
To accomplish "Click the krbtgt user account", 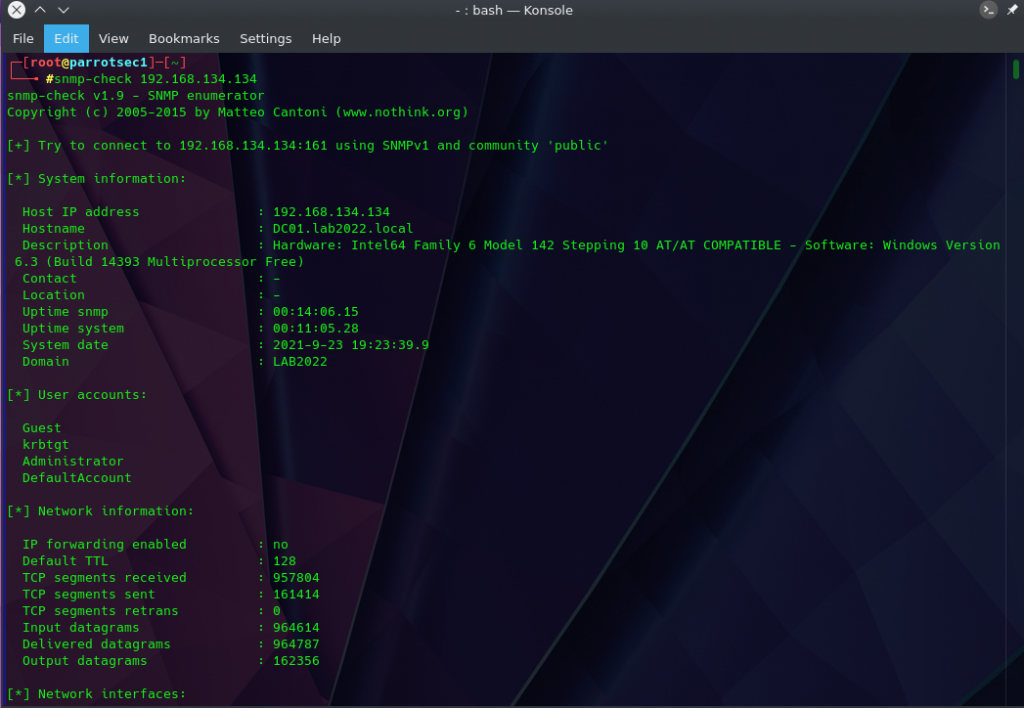I will point(45,445).
